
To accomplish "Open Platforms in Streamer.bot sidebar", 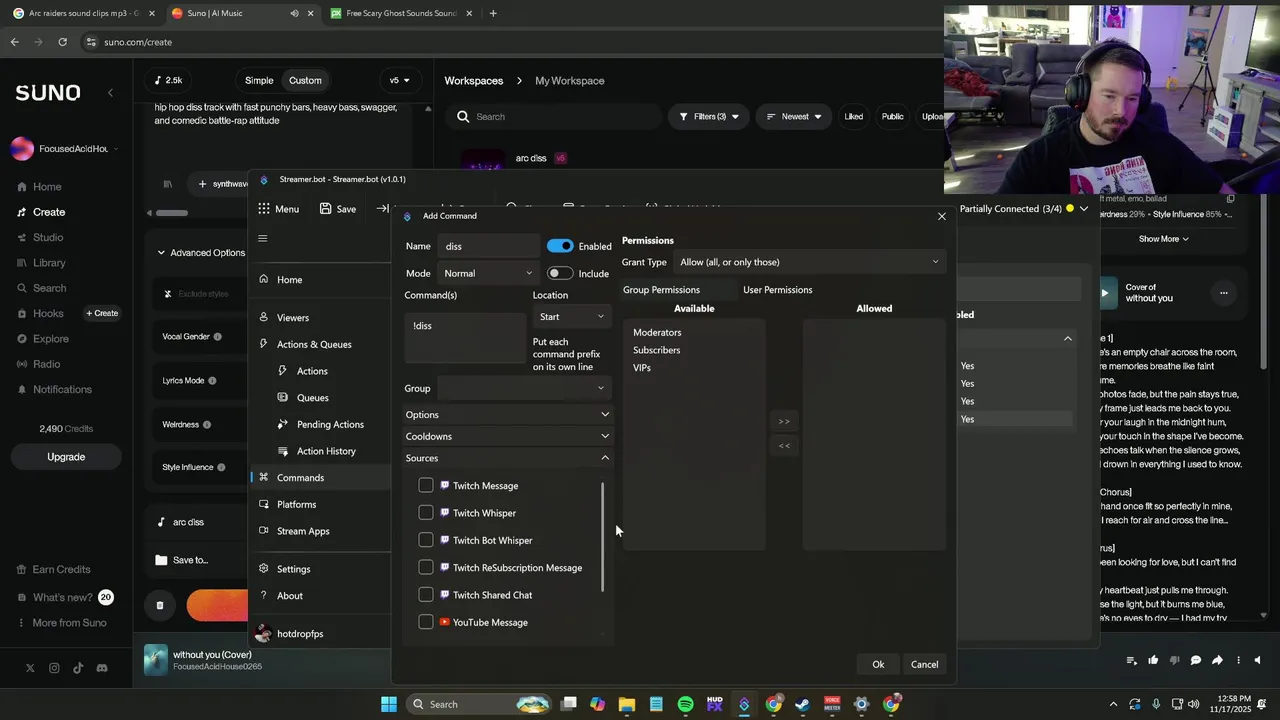I will coord(320,504).
